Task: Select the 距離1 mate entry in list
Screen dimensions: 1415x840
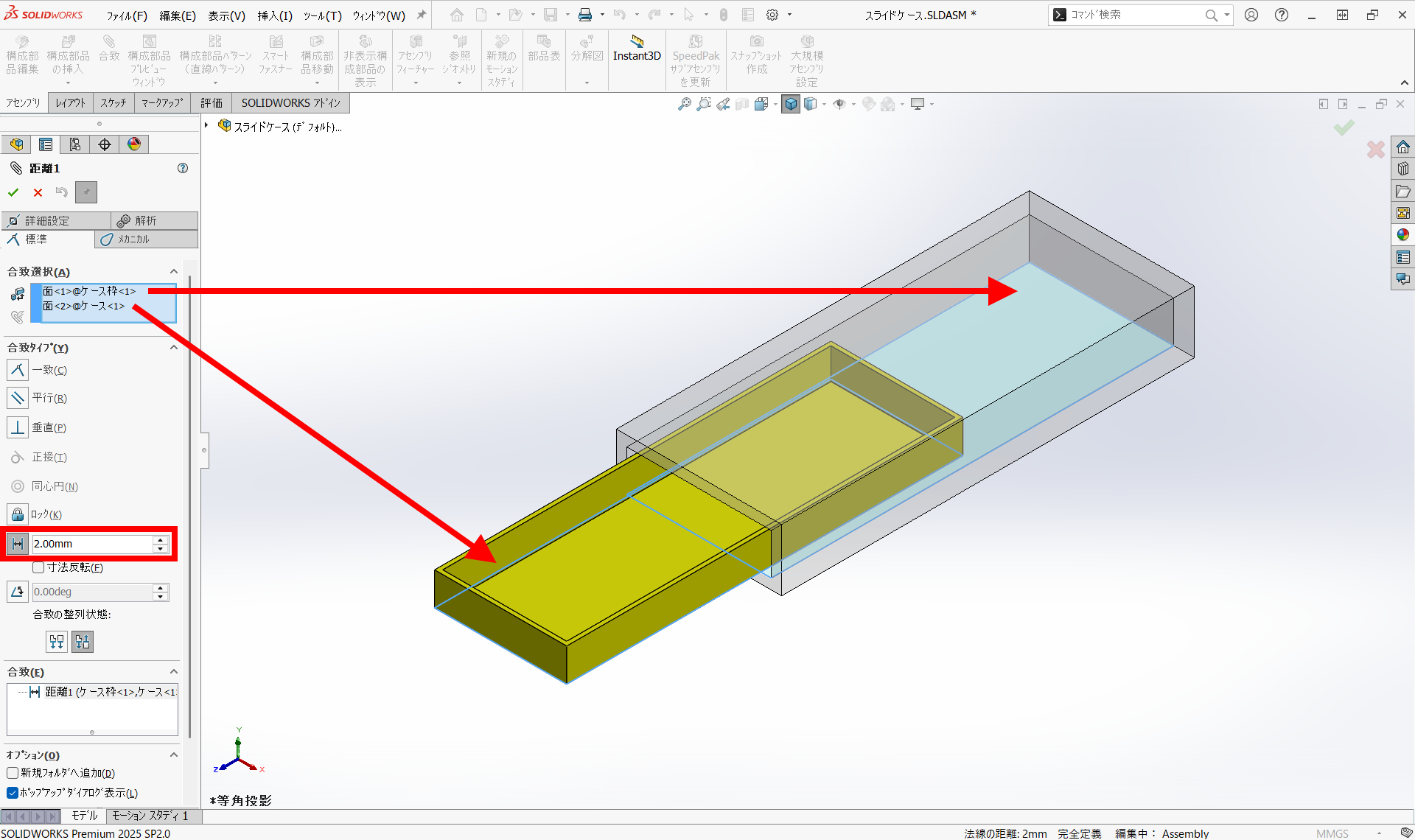Action: click(x=103, y=692)
